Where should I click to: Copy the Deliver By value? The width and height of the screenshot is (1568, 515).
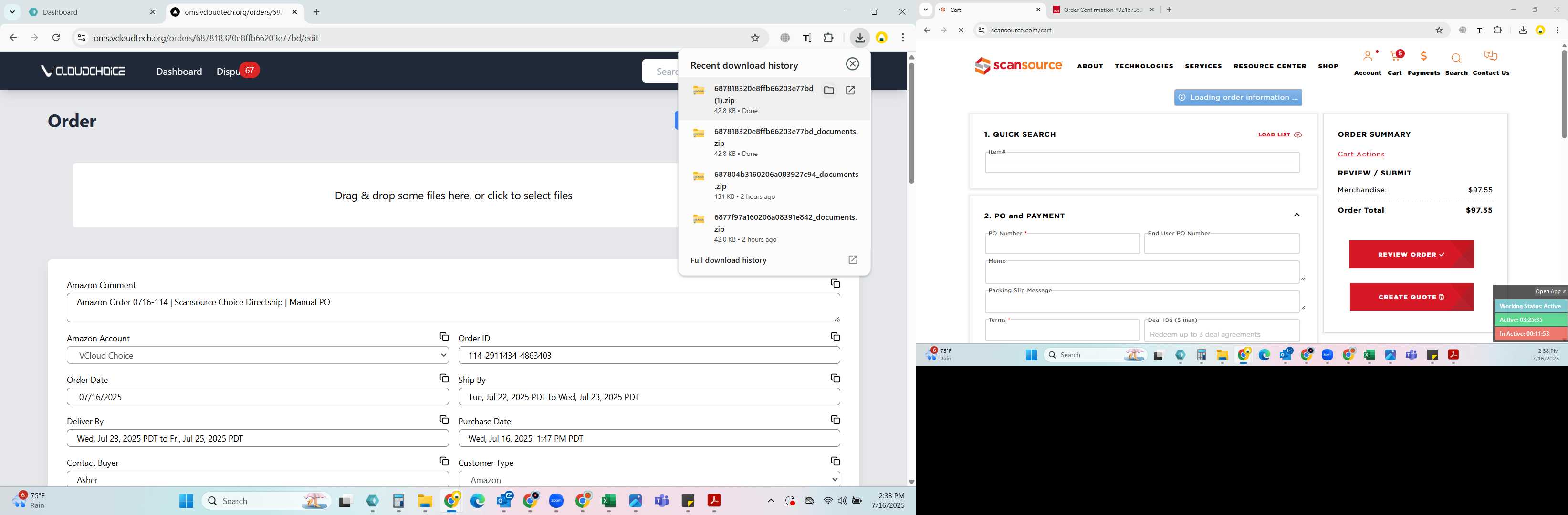coord(444,420)
